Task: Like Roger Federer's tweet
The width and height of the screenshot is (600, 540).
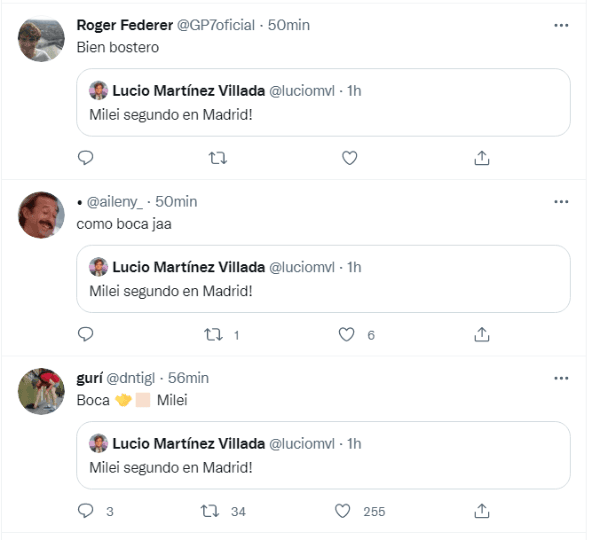Action: click(x=349, y=158)
